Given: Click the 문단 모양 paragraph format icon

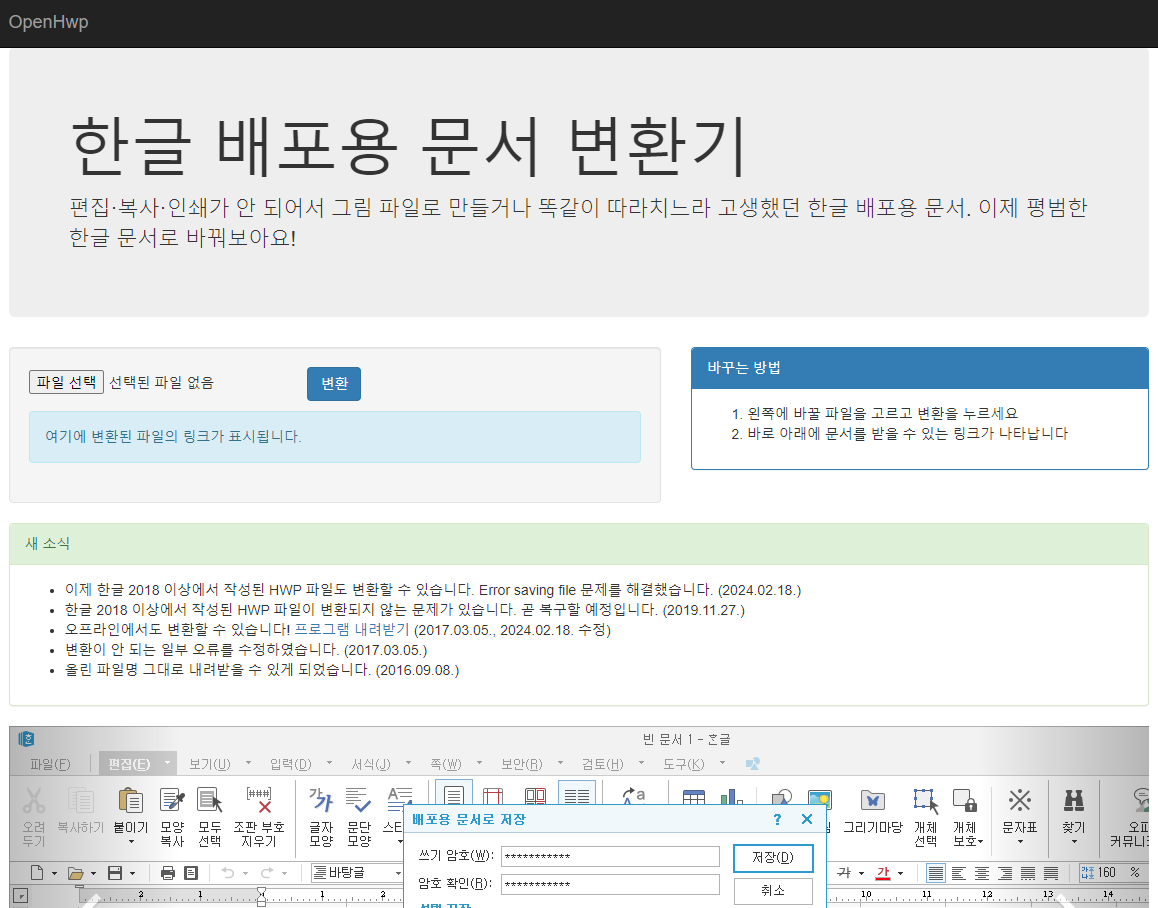Looking at the screenshot, I should [358, 800].
